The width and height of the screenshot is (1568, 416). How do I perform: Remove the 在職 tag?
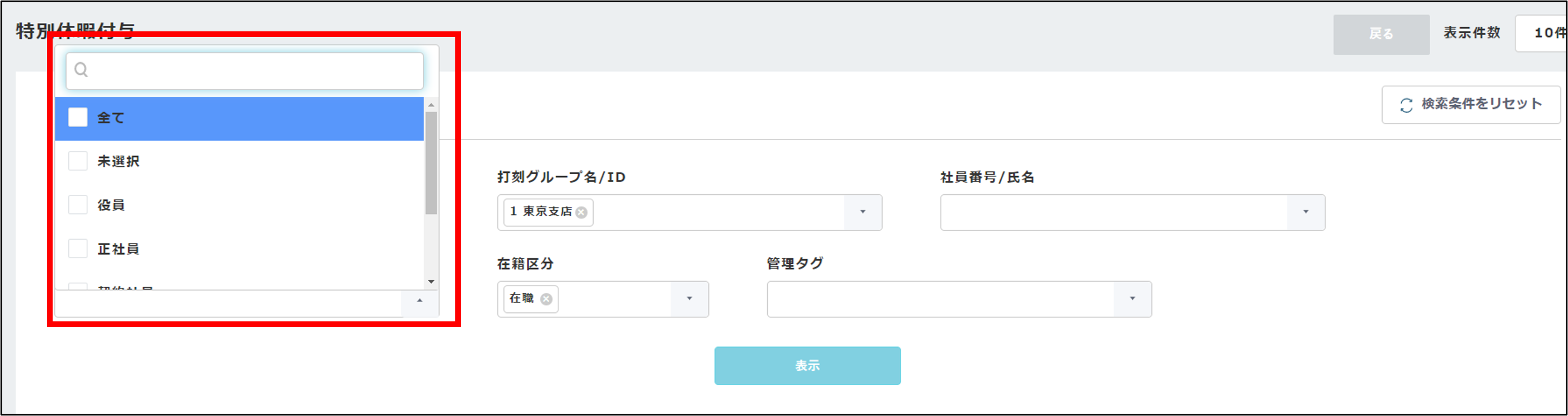tap(546, 298)
